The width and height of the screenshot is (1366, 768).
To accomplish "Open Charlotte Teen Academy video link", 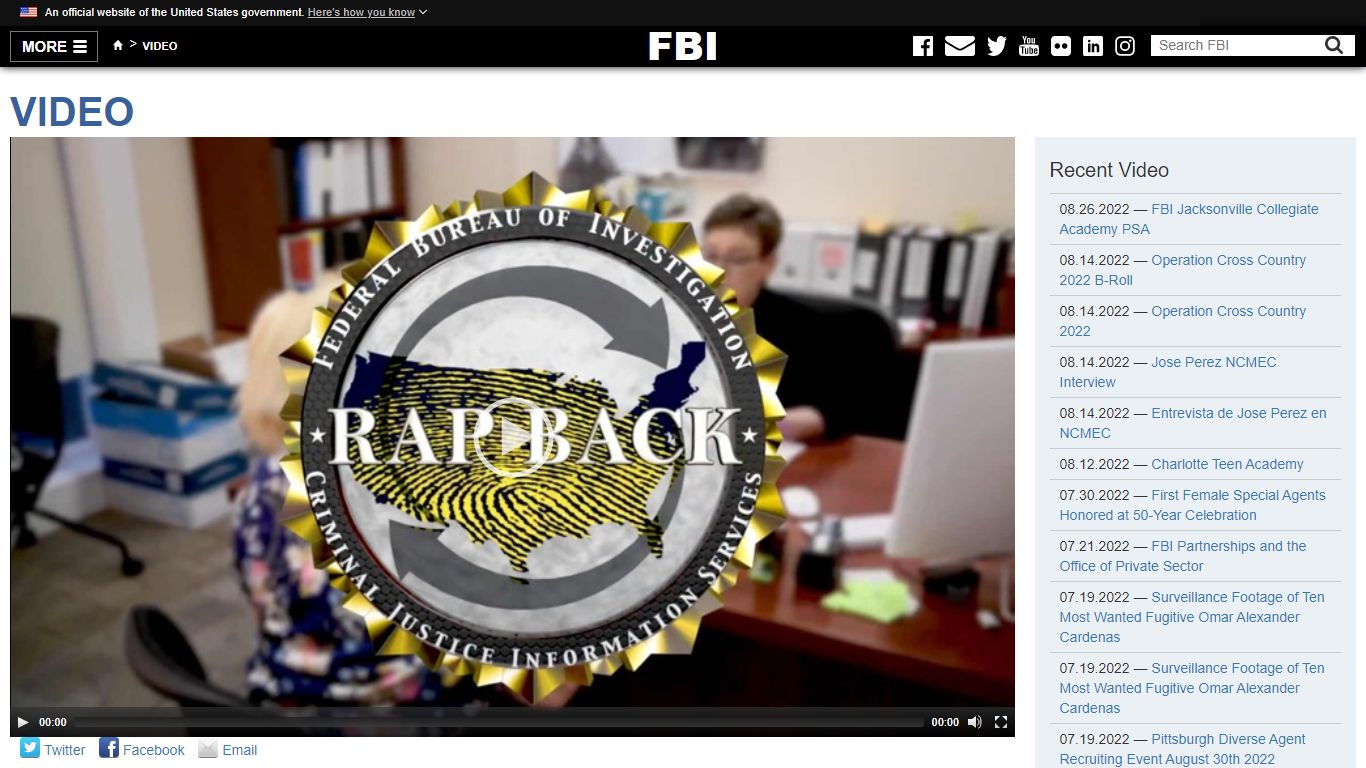I will point(1227,464).
